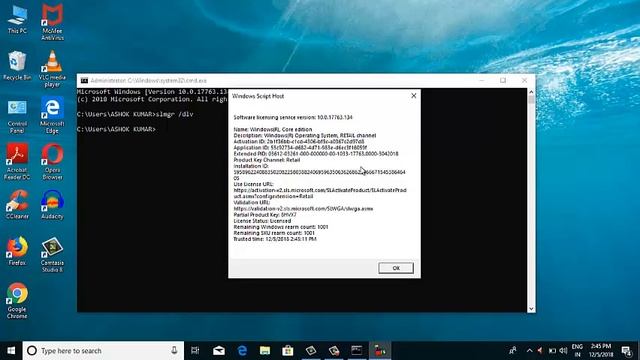This screenshot has height=360, width=640.
Task: Click the 'Extended PID' line
Action: click(316, 154)
